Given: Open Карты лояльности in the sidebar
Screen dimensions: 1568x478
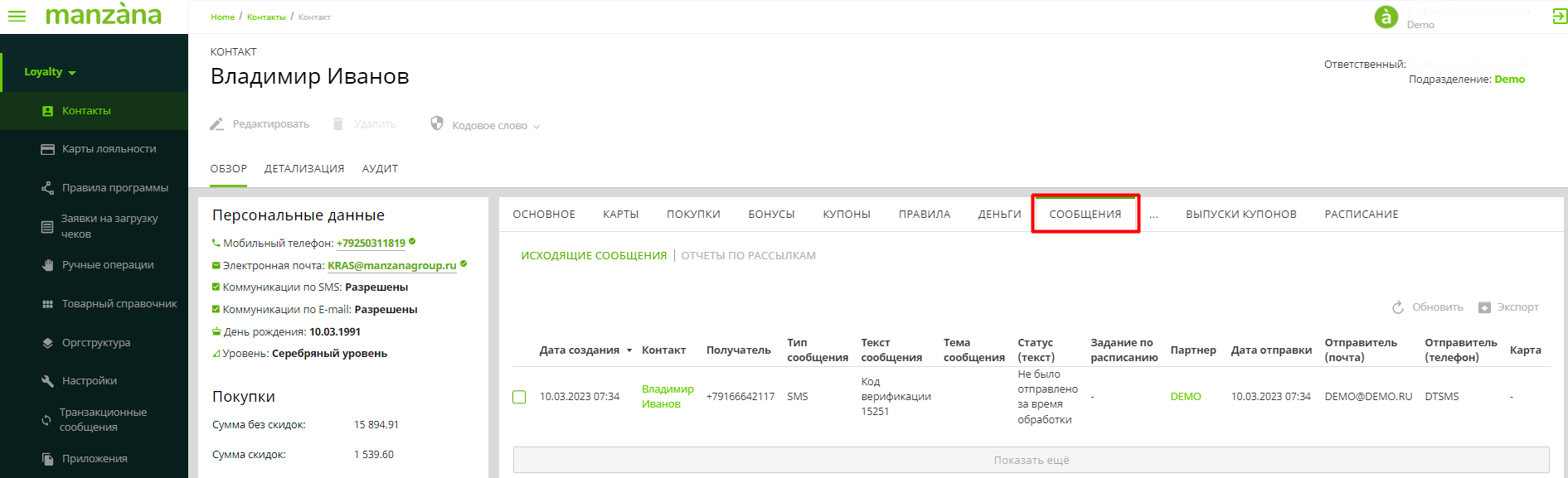Looking at the screenshot, I should 109,149.
